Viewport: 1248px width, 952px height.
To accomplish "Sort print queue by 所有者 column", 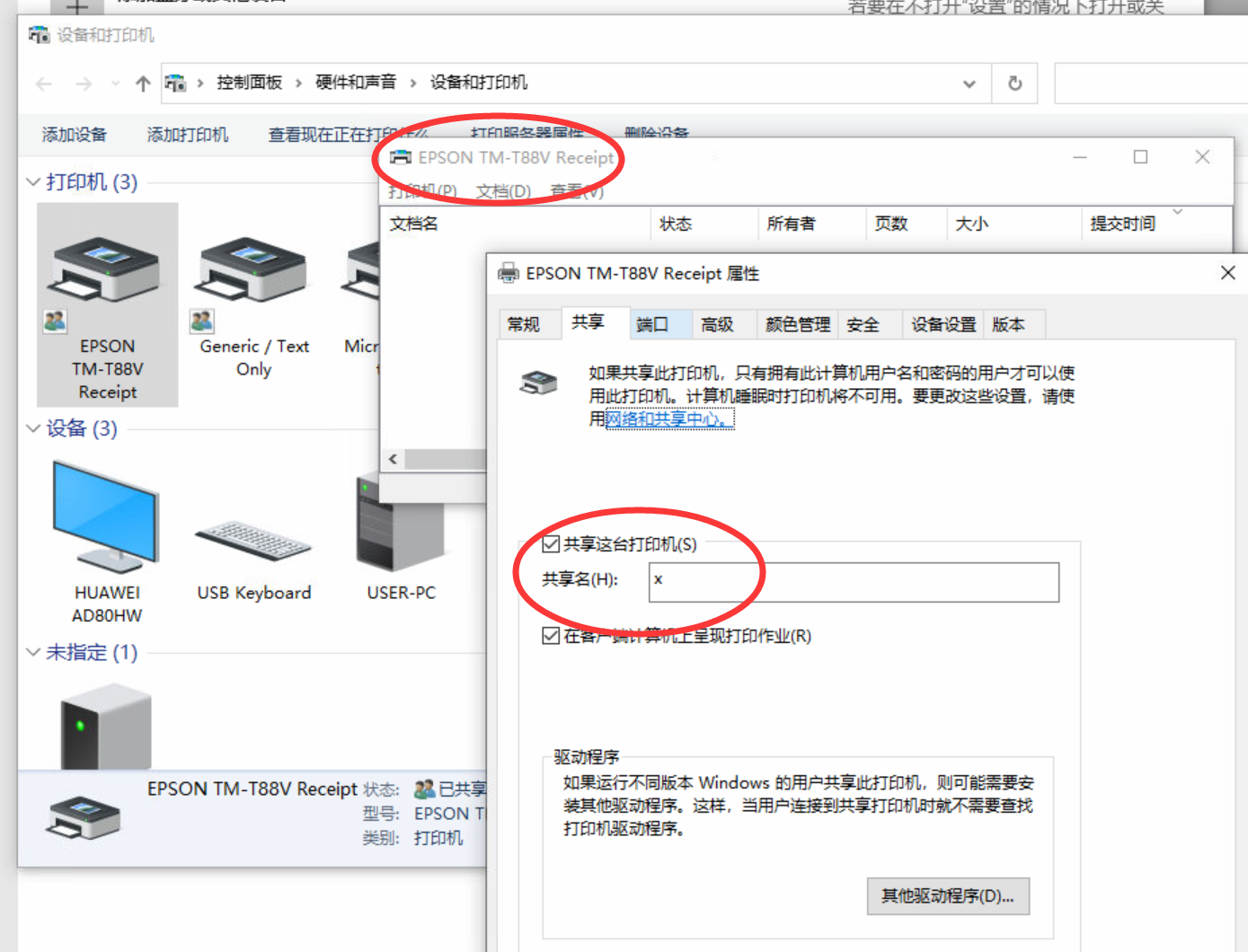I will pyautogui.click(x=811, y=224).
